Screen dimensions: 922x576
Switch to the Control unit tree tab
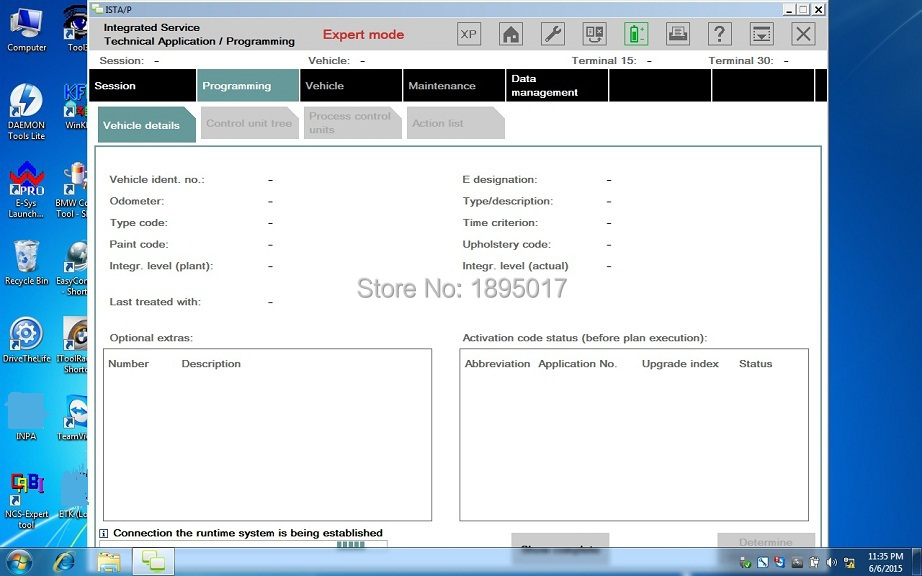(249, 124)
